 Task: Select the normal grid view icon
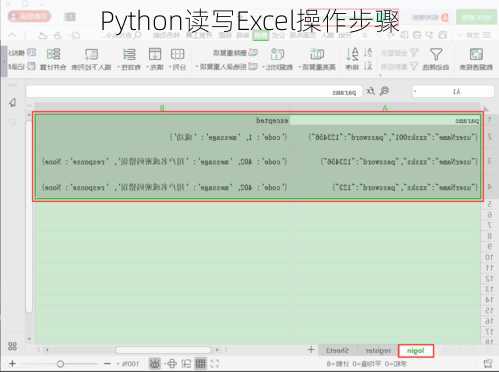point(200,363)
